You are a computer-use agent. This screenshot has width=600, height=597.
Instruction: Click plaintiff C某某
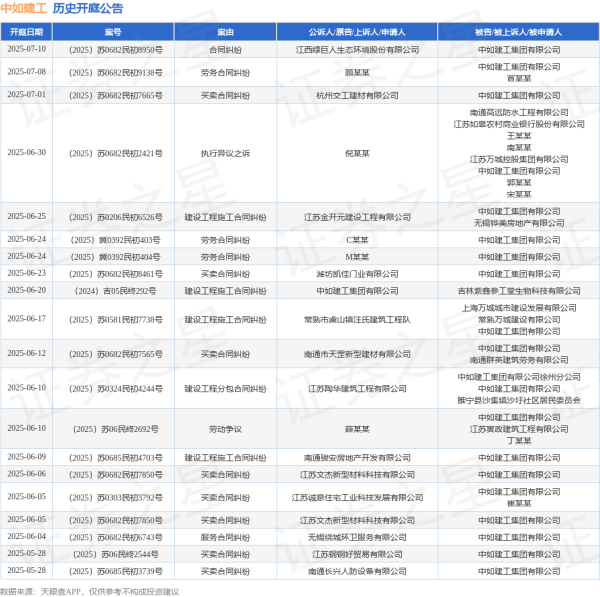357,240
